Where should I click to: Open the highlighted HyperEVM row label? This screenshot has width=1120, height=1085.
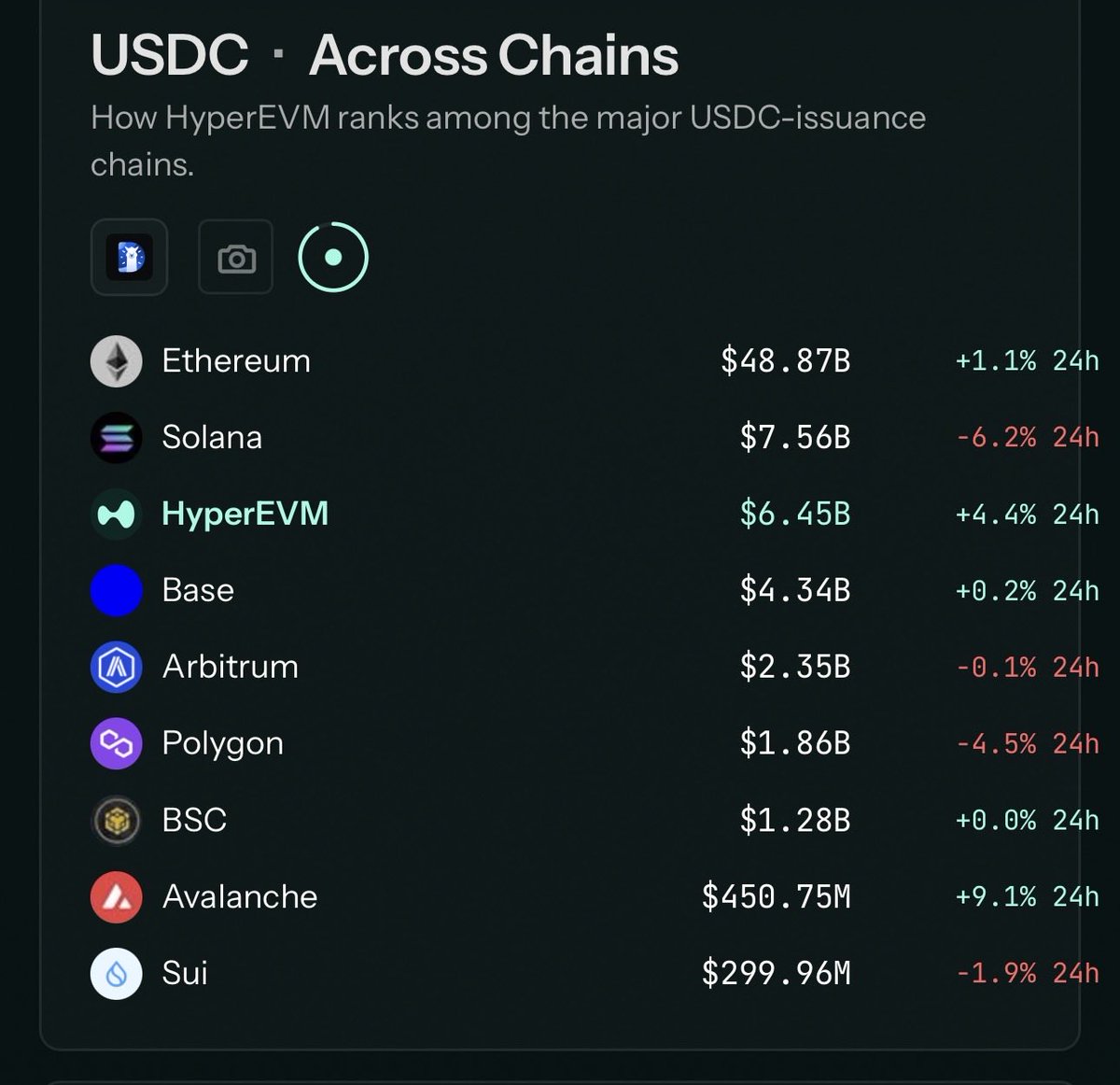click(245, 514)
